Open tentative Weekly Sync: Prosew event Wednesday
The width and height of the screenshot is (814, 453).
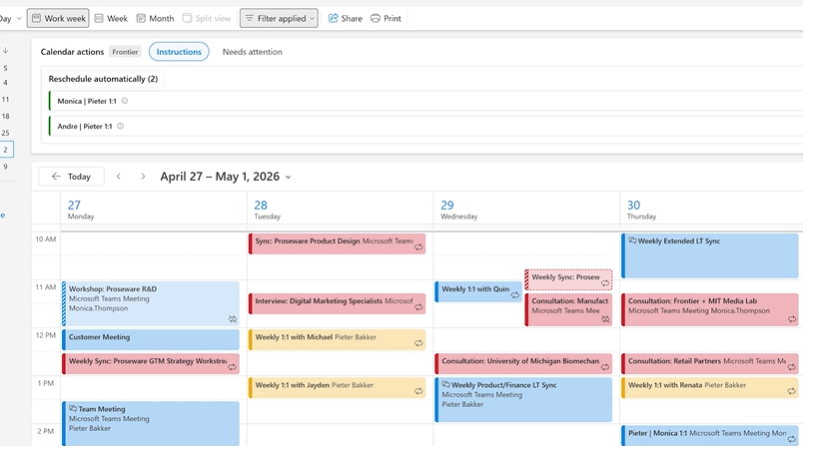568,280
